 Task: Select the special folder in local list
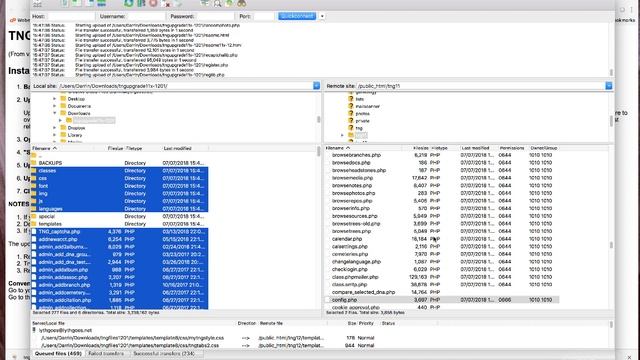click(x=120, y=216)
